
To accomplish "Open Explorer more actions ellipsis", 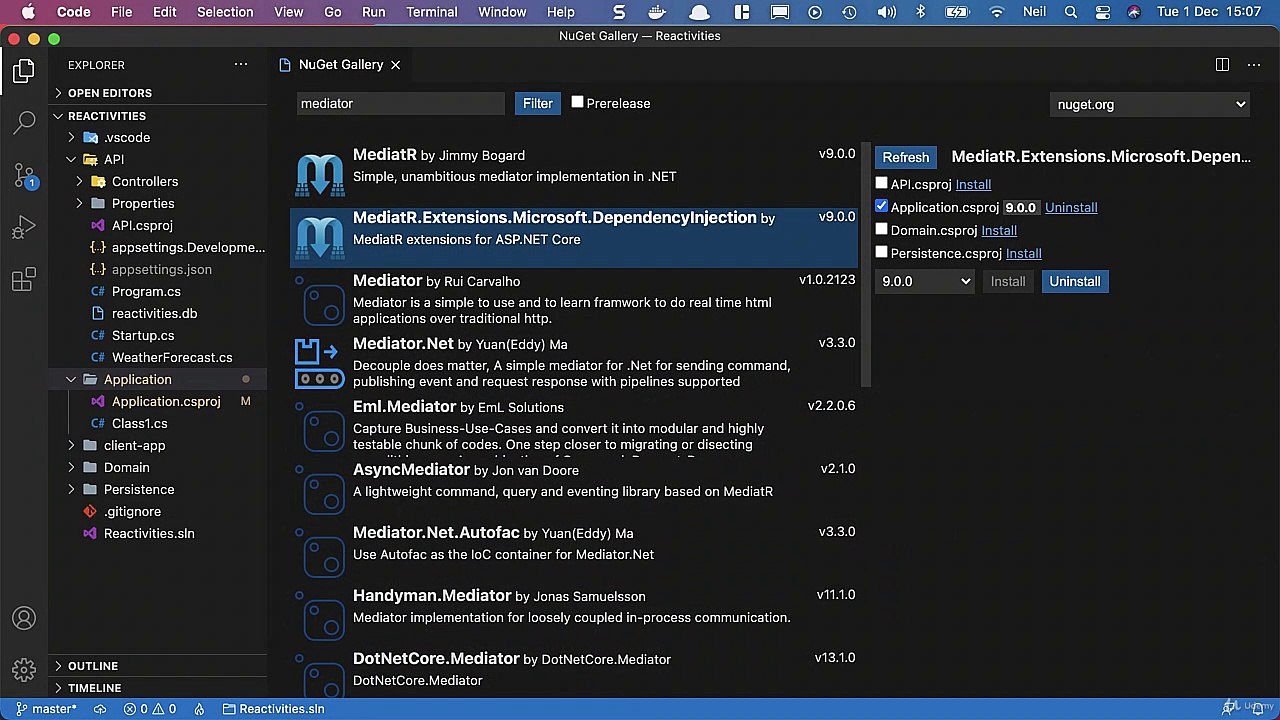I will coord(241,65).
